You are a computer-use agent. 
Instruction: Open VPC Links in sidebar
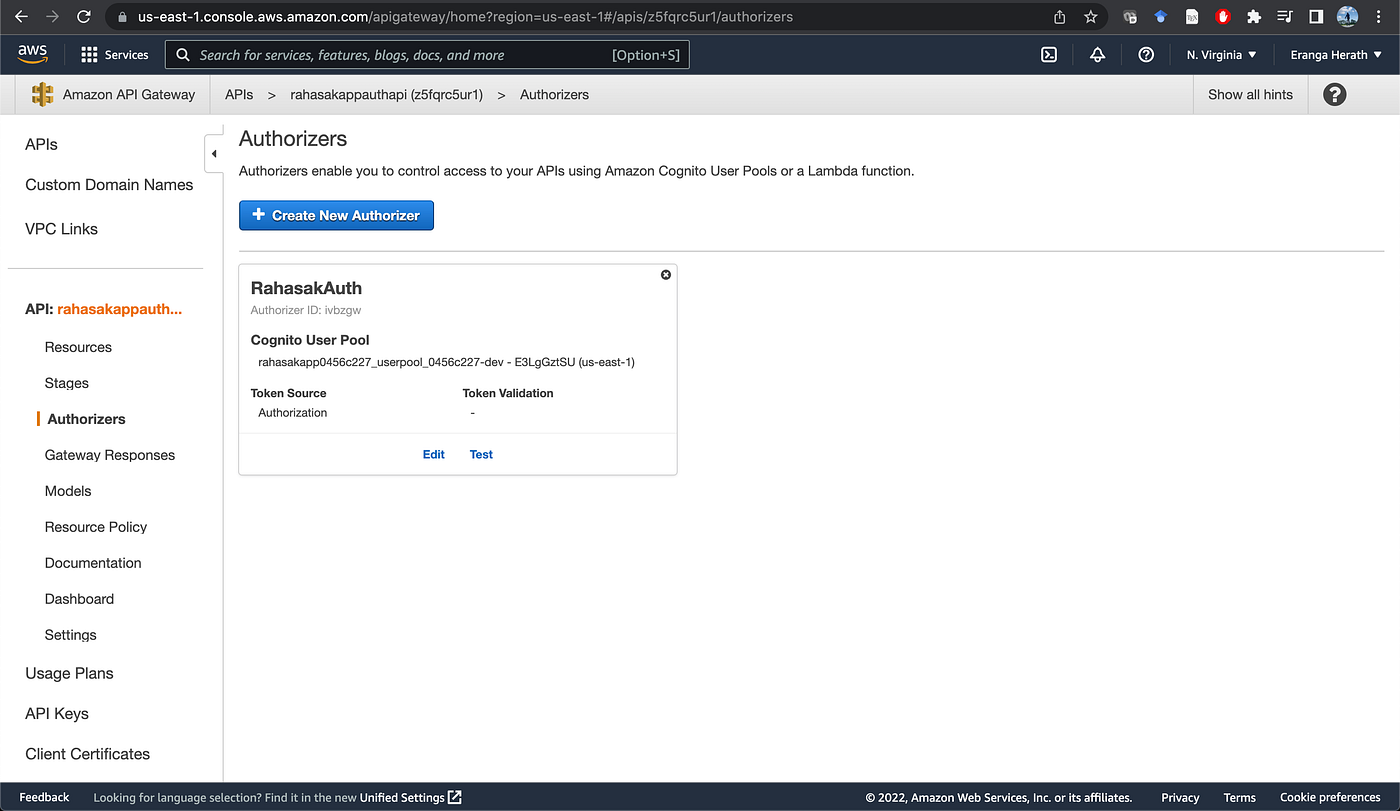(x=61, y=229)
